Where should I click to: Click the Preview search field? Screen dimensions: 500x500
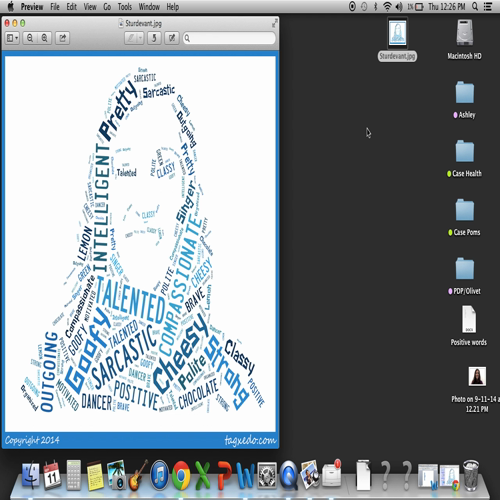[229, 38]
